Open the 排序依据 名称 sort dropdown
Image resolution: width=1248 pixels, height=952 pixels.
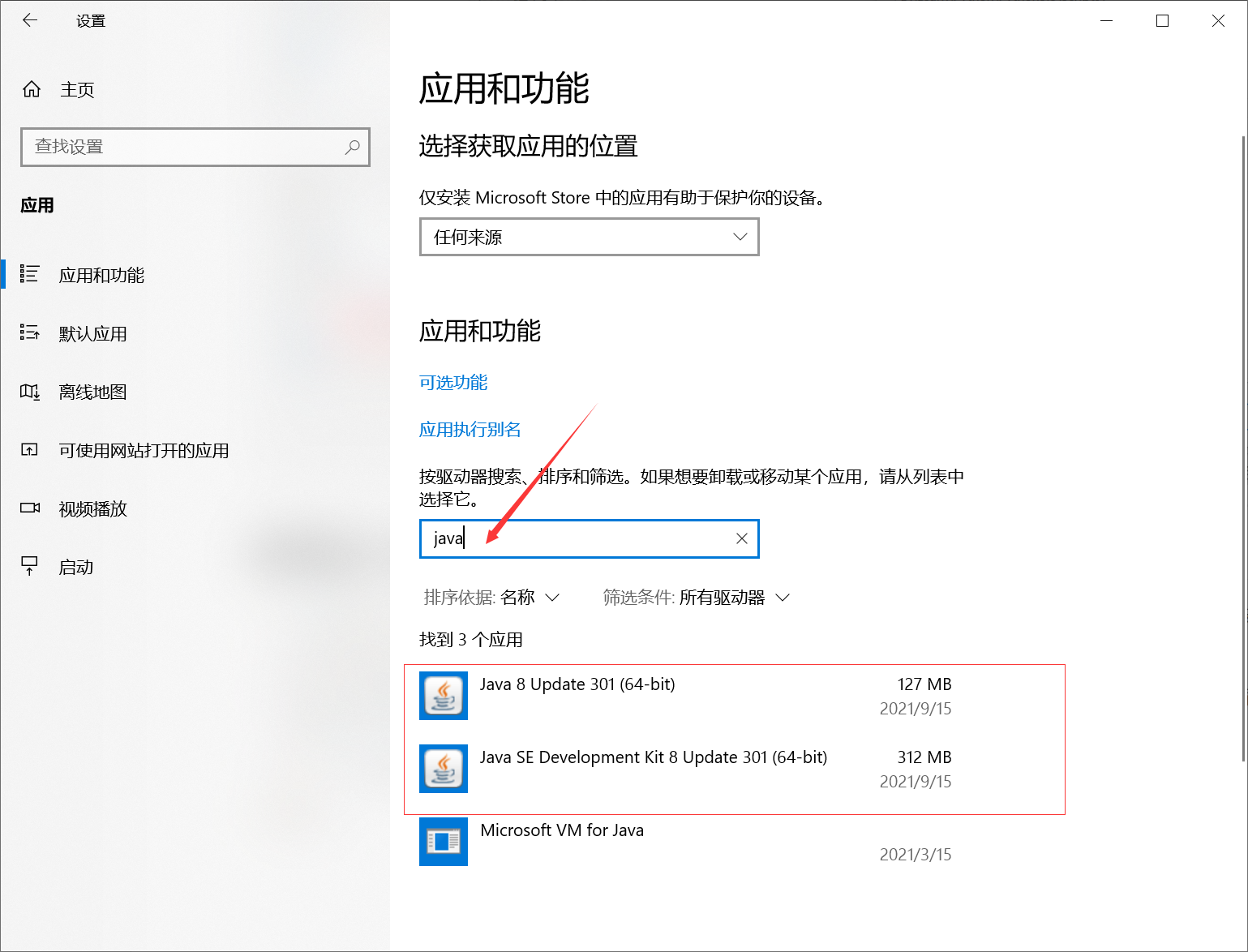491,598
